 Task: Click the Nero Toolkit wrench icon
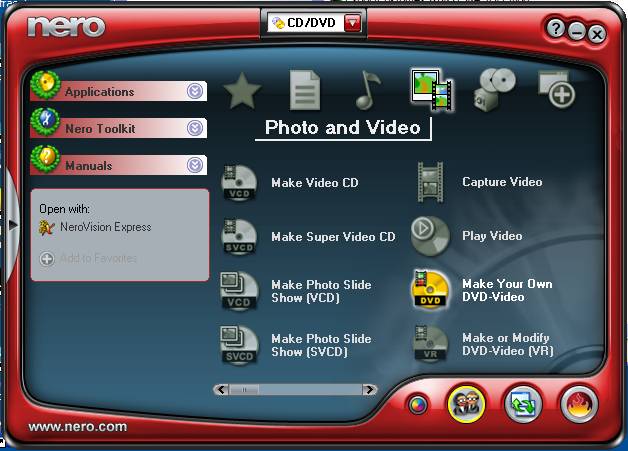45,122
